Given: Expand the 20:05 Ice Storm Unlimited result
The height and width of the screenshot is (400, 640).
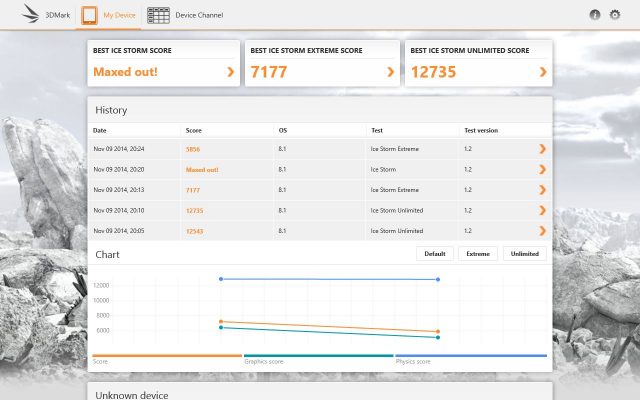Looking at the screenshot, I should coord(542,231).
